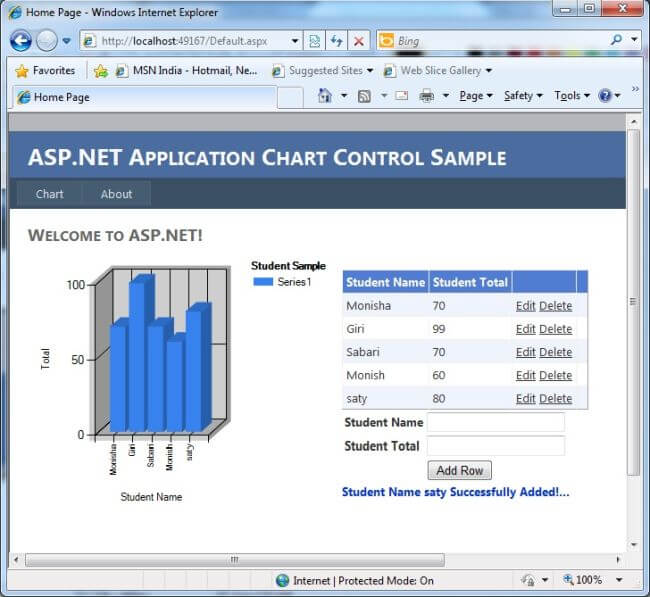Toggle the Compatibility View icon

(x=315, y=41)
